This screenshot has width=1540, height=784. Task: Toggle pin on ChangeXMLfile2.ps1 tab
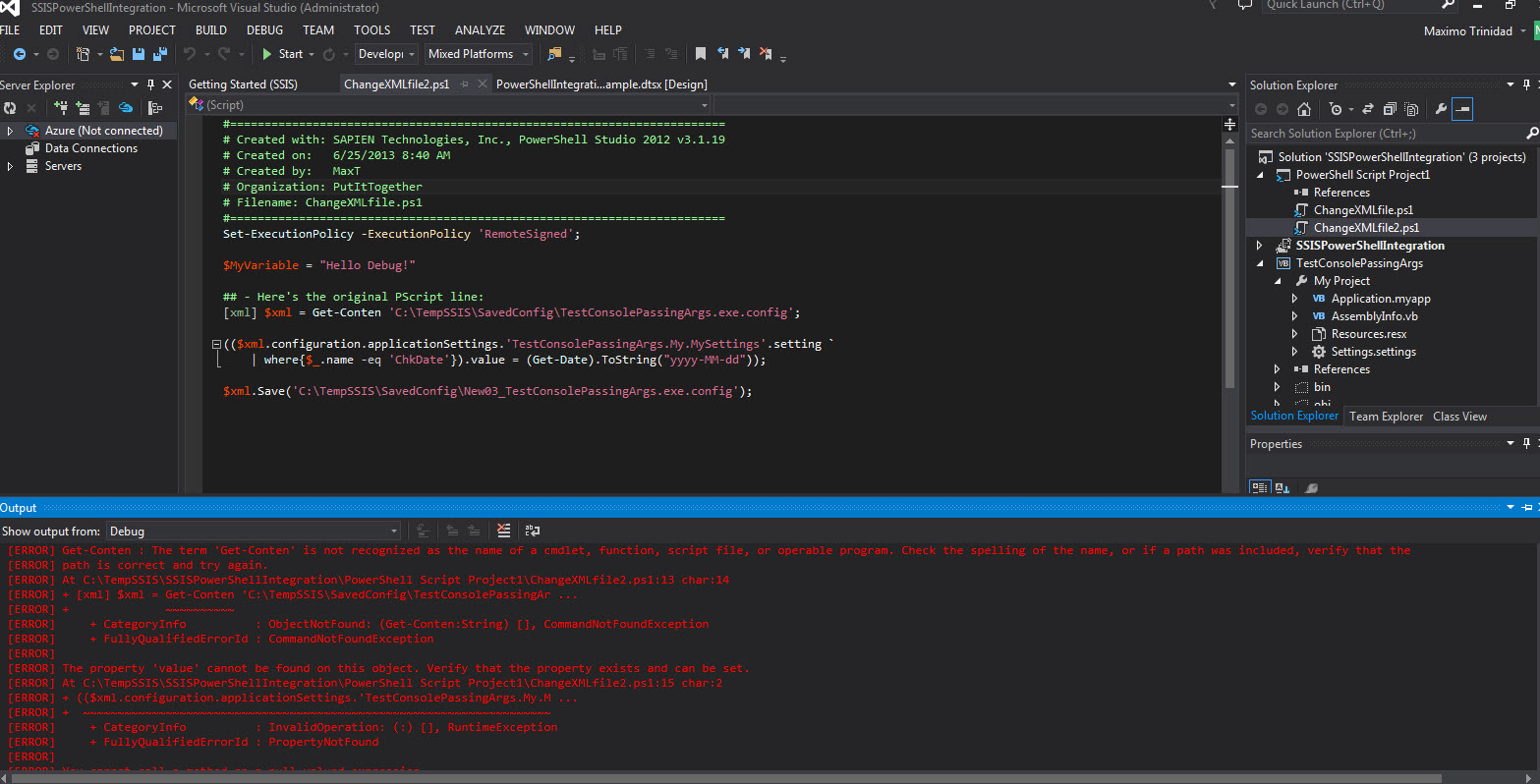(465, 84)
